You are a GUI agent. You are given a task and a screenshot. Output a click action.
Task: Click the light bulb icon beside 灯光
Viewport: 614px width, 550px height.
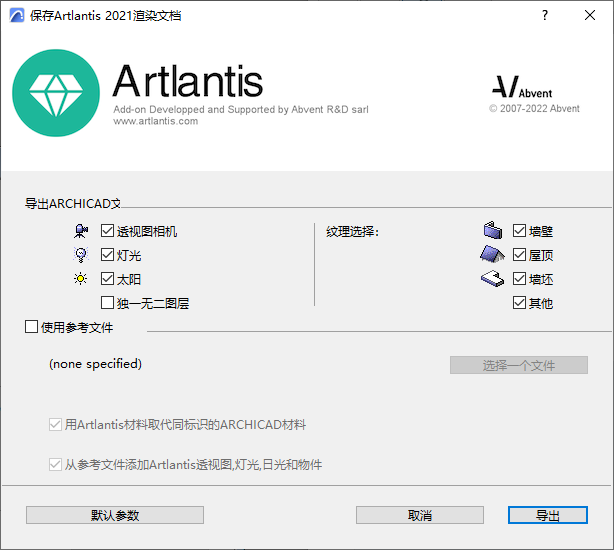pyautogui.click(x=81, y=255)
